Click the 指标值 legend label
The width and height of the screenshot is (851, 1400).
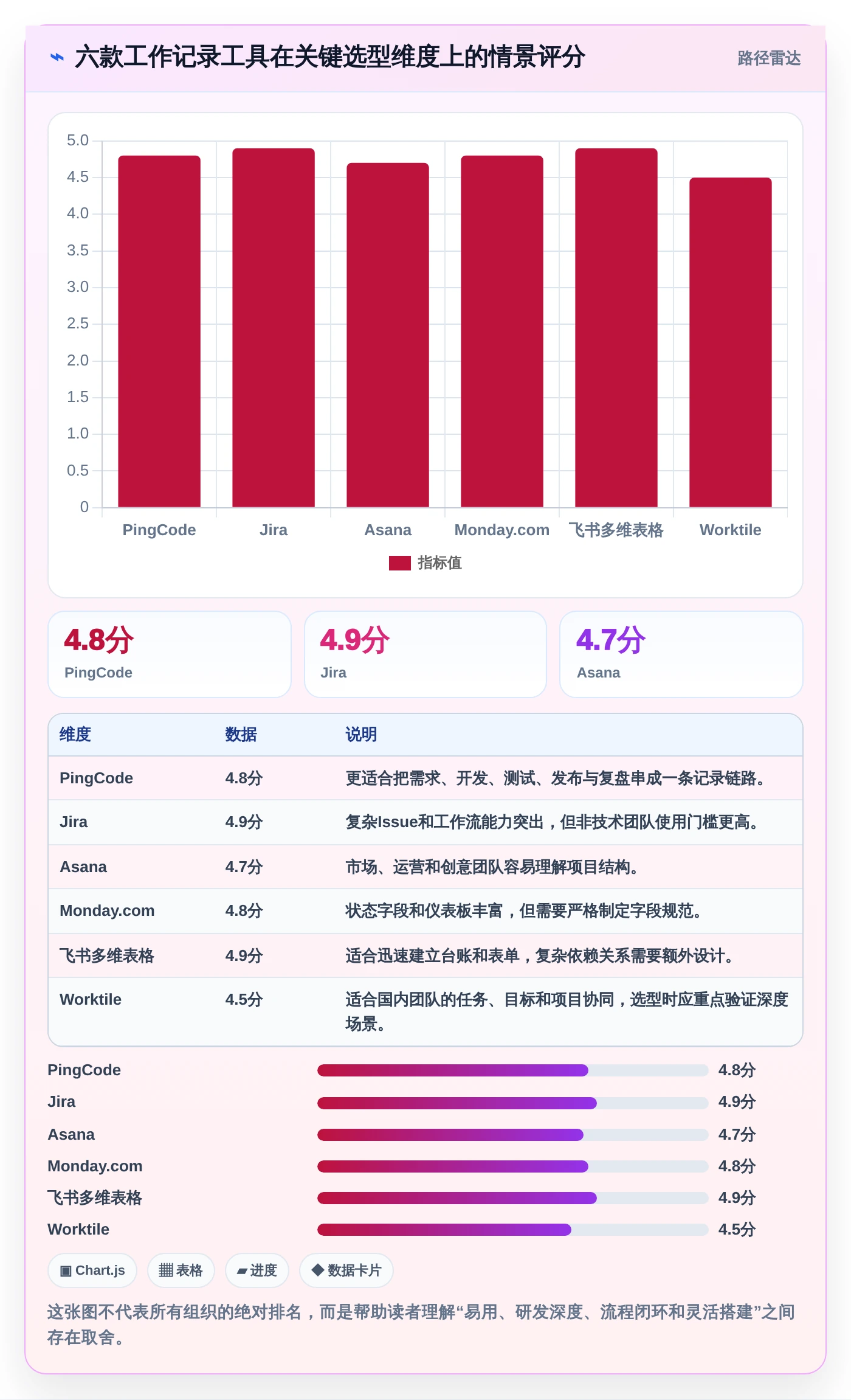(x=439, y=563)
